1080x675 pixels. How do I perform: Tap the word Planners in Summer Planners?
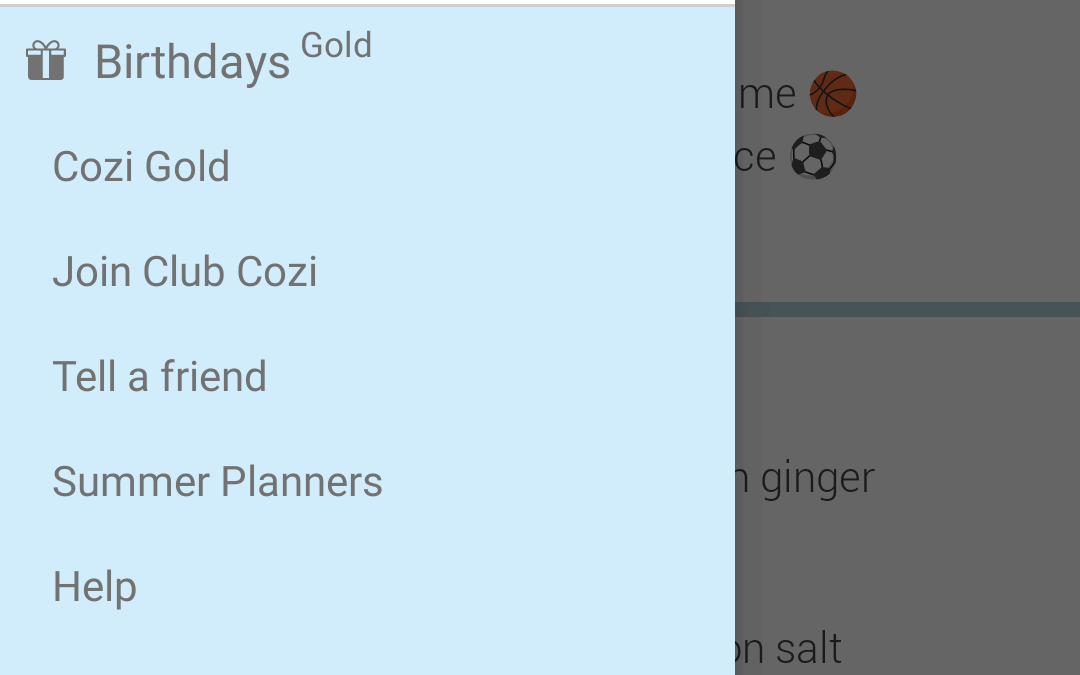[302, 481]
